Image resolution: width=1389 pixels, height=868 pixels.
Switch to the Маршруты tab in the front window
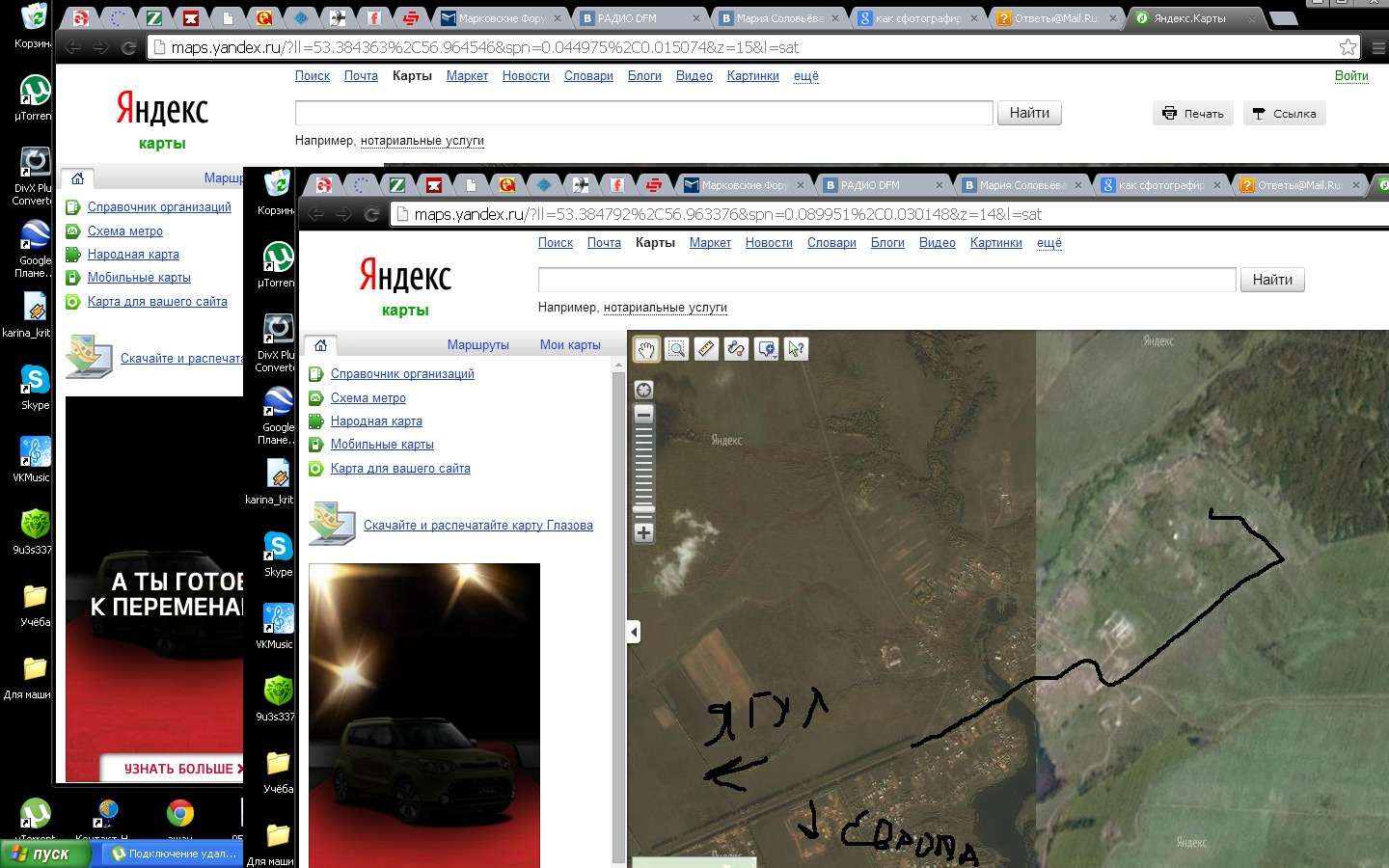477,345
